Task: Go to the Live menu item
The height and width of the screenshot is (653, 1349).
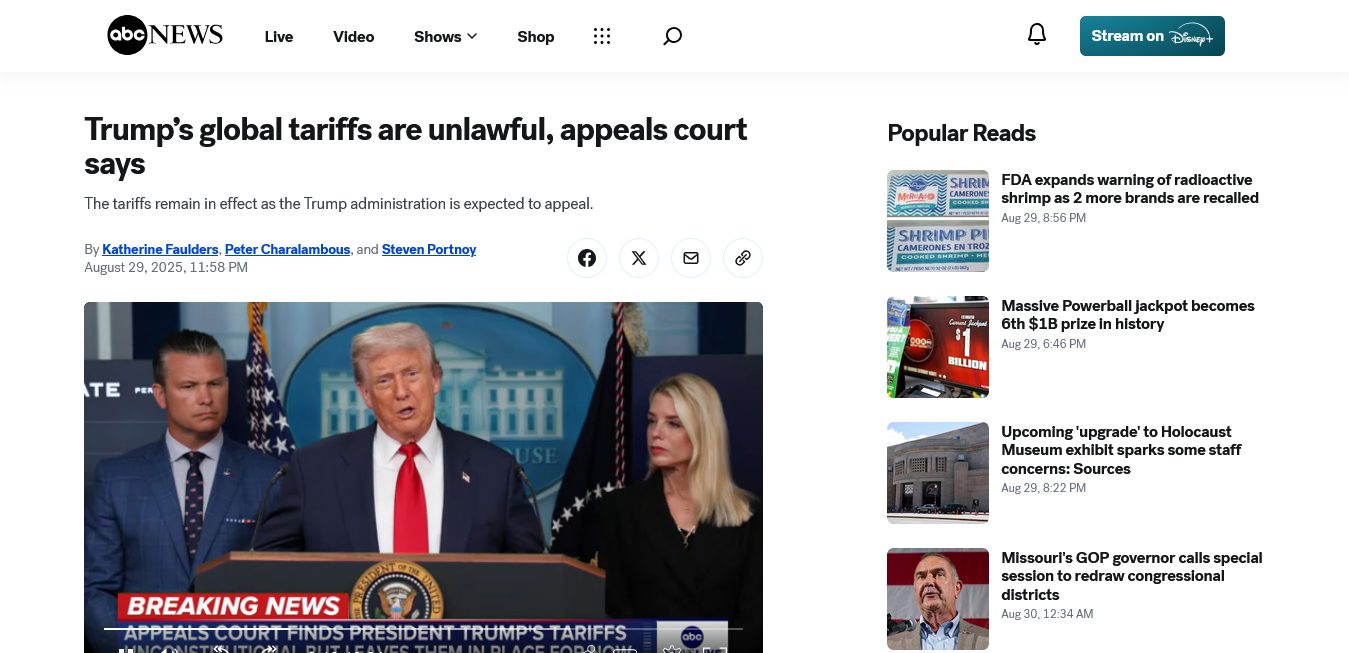Action: coord(279,36)
